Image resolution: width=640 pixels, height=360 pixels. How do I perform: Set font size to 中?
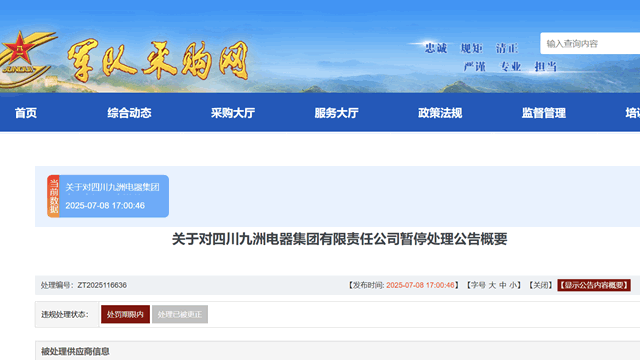(x=503, y=285)
